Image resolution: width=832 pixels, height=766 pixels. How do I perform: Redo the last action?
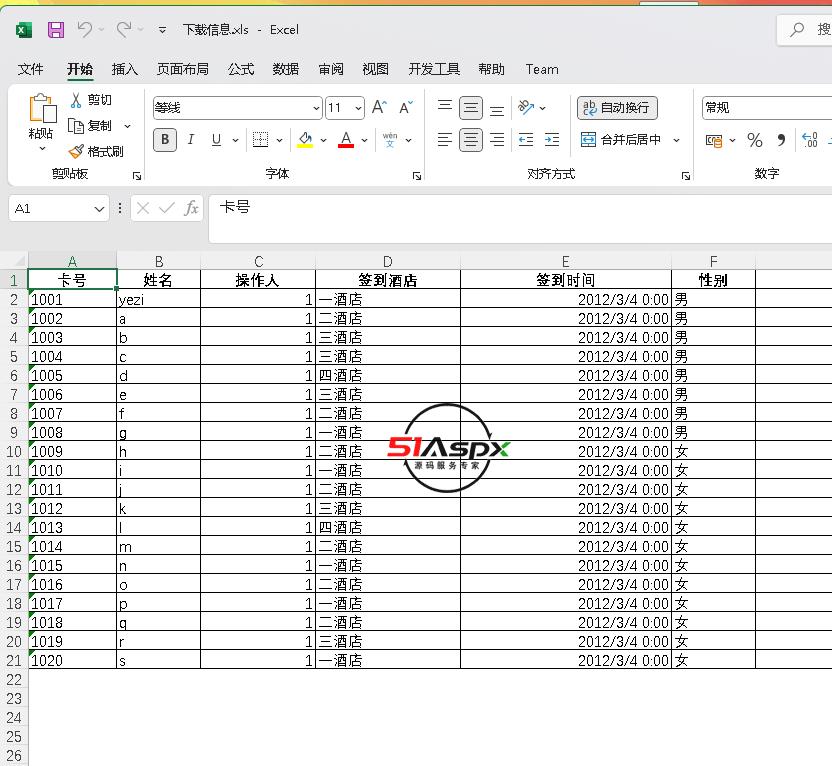tap(124, 29)
